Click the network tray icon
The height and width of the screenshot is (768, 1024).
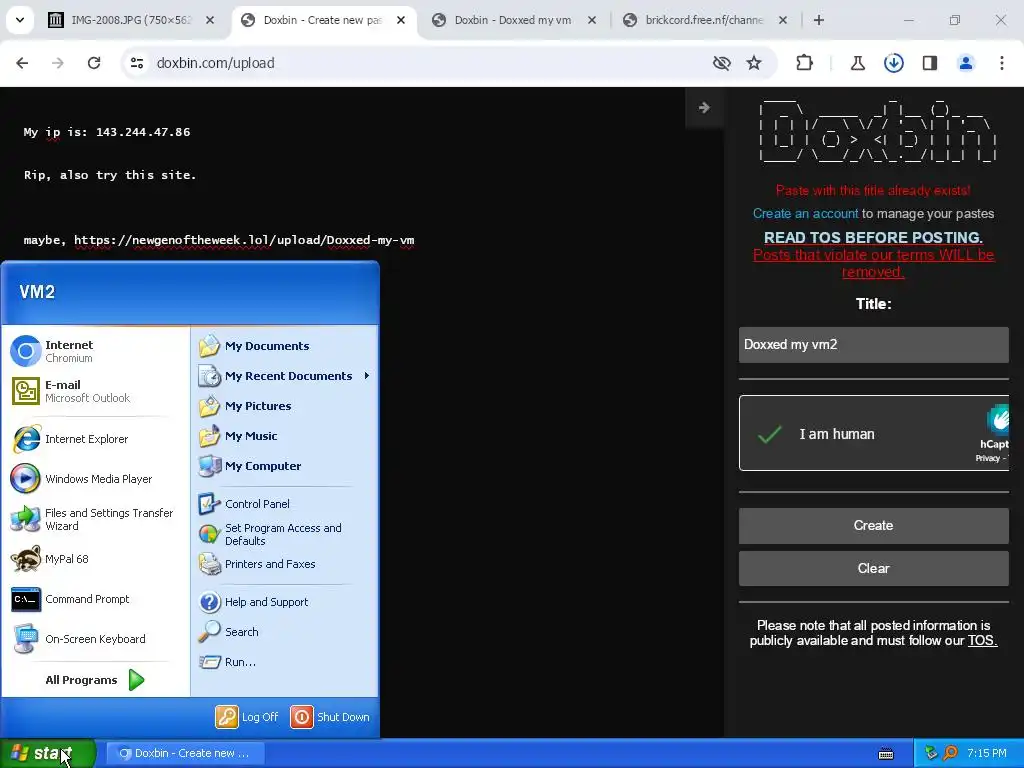(931, 753)
